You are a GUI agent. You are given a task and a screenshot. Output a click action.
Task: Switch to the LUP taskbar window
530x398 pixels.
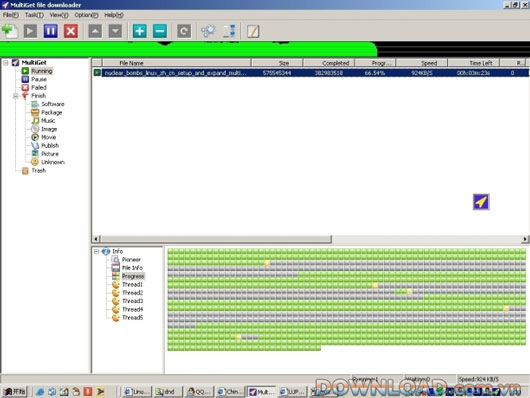click(x=292, y=392)
